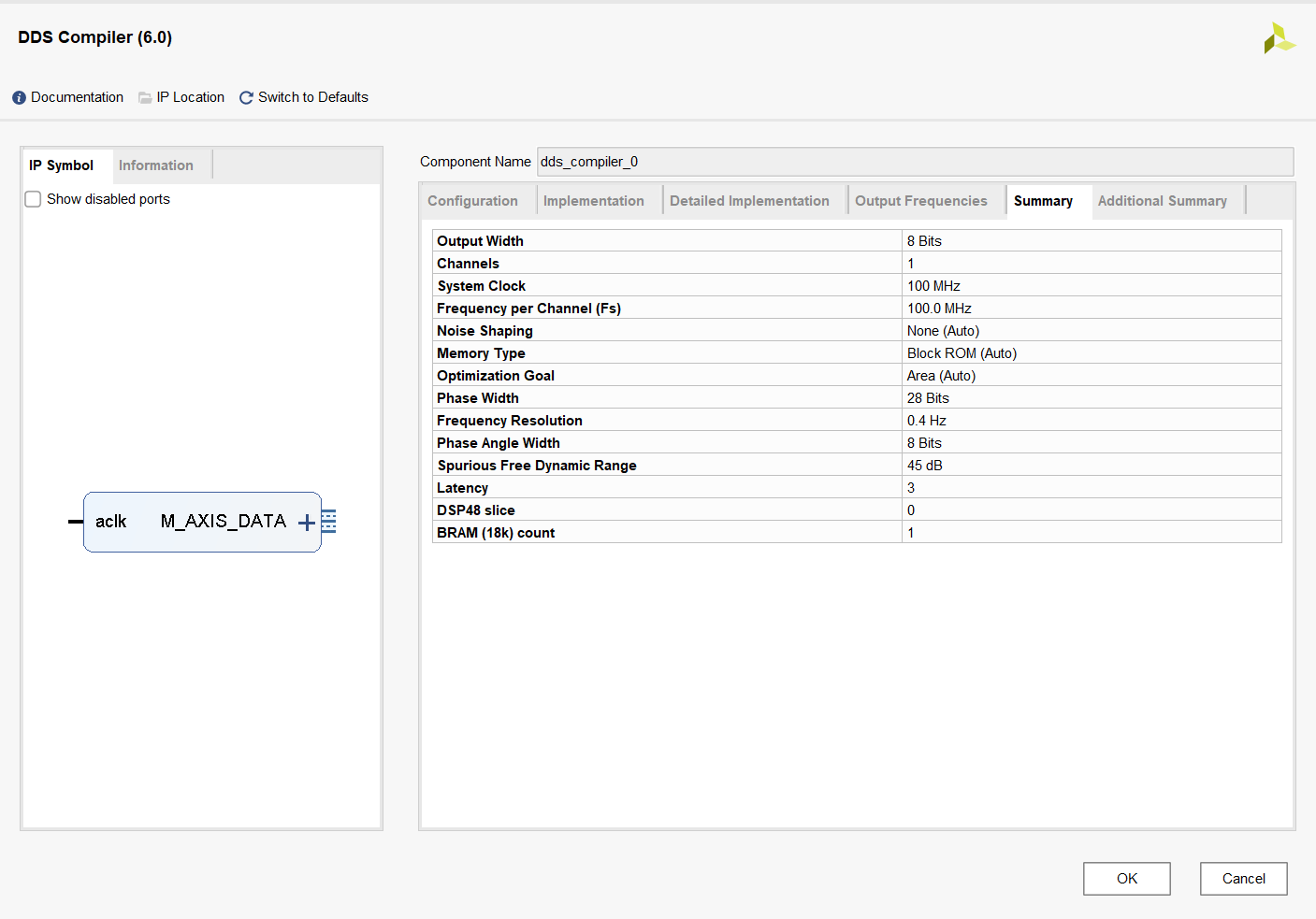Click the IP Location folder icon

tap(145, 97)
